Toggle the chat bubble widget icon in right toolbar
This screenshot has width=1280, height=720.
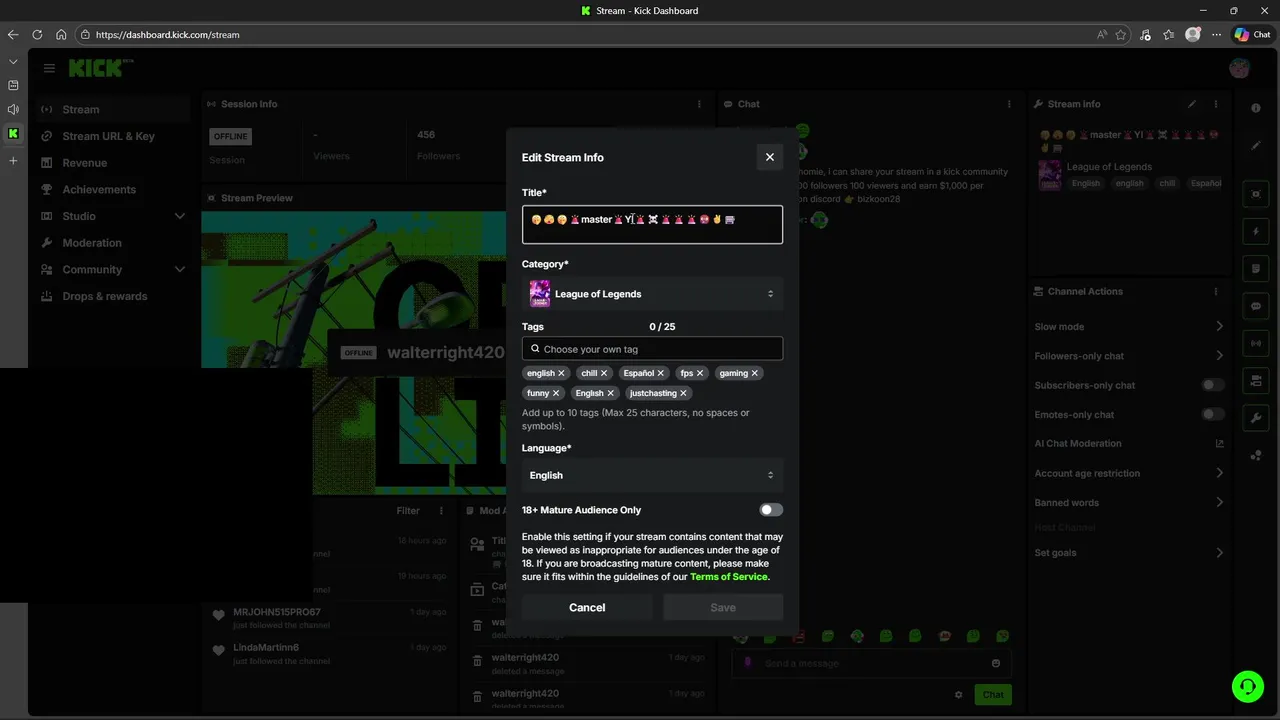tap(1256, 306)
